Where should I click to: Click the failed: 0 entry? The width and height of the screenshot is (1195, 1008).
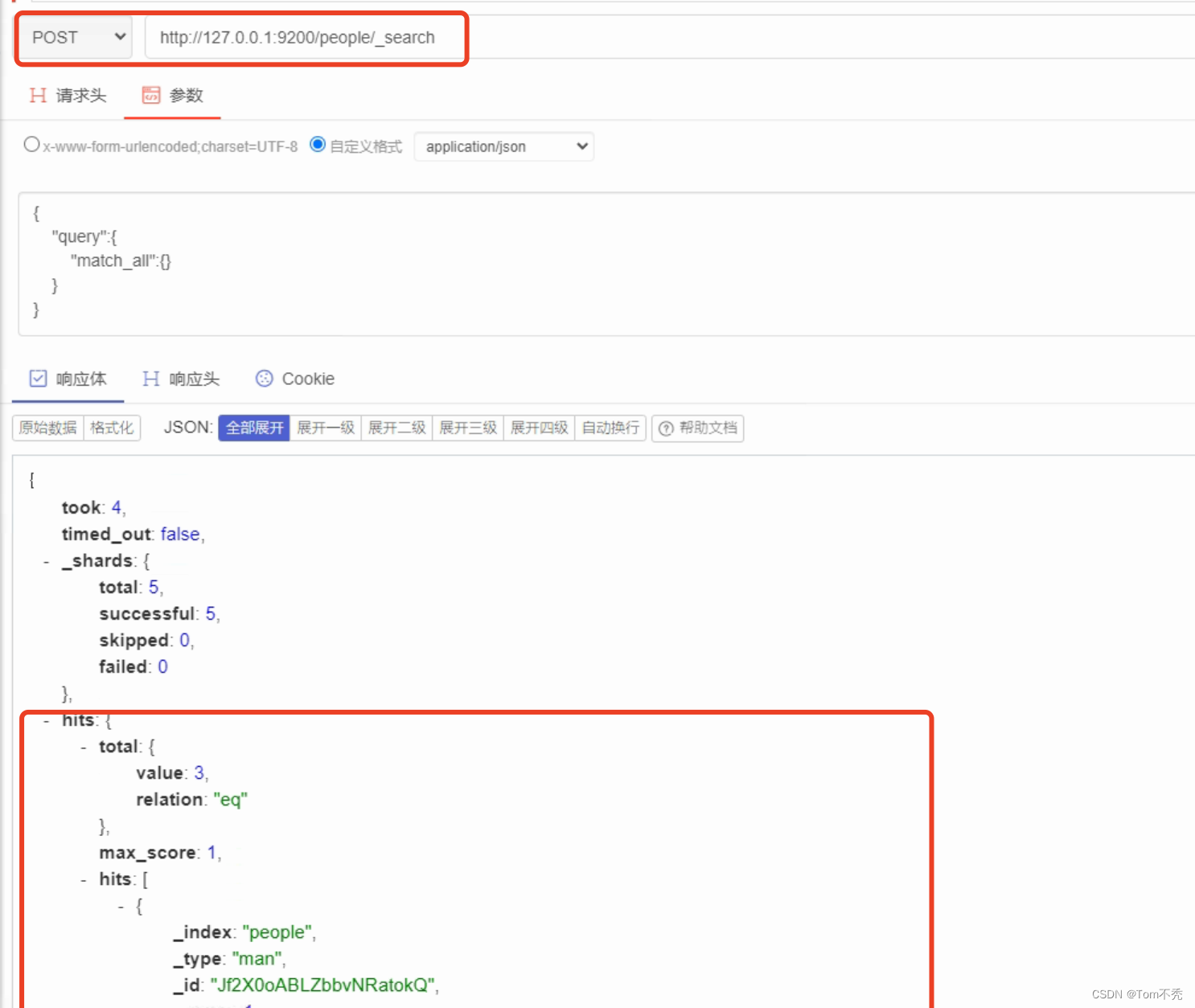point(133,666)
